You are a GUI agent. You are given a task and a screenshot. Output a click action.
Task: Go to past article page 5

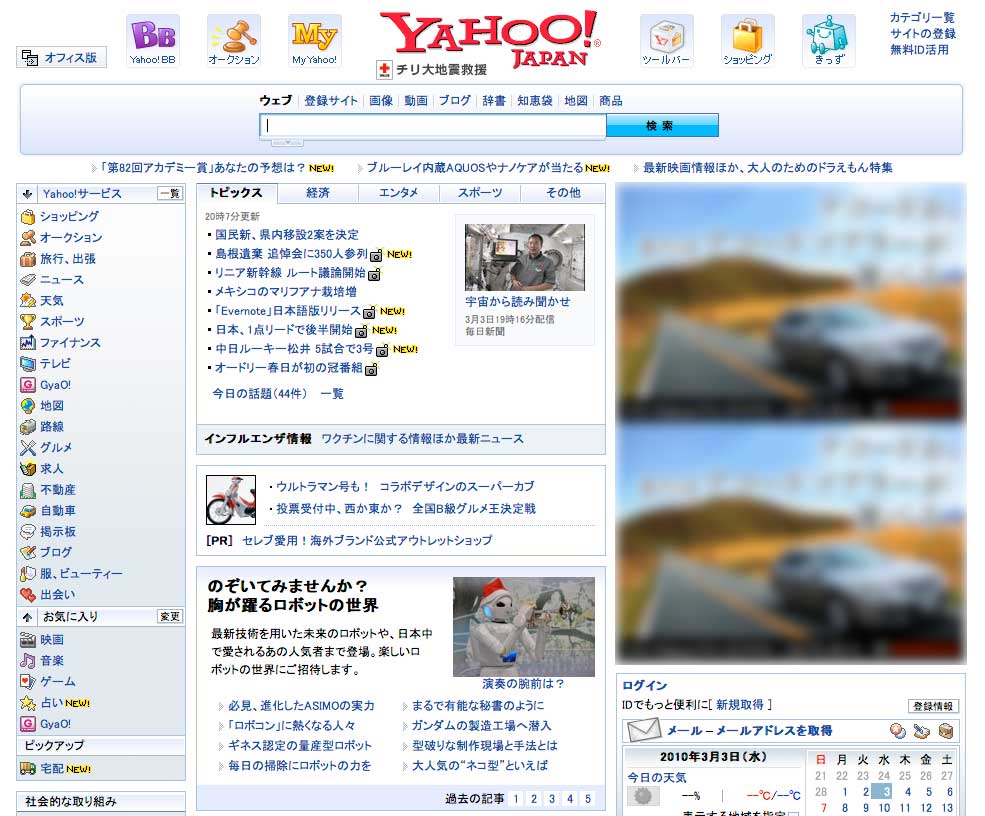(588, 799)
